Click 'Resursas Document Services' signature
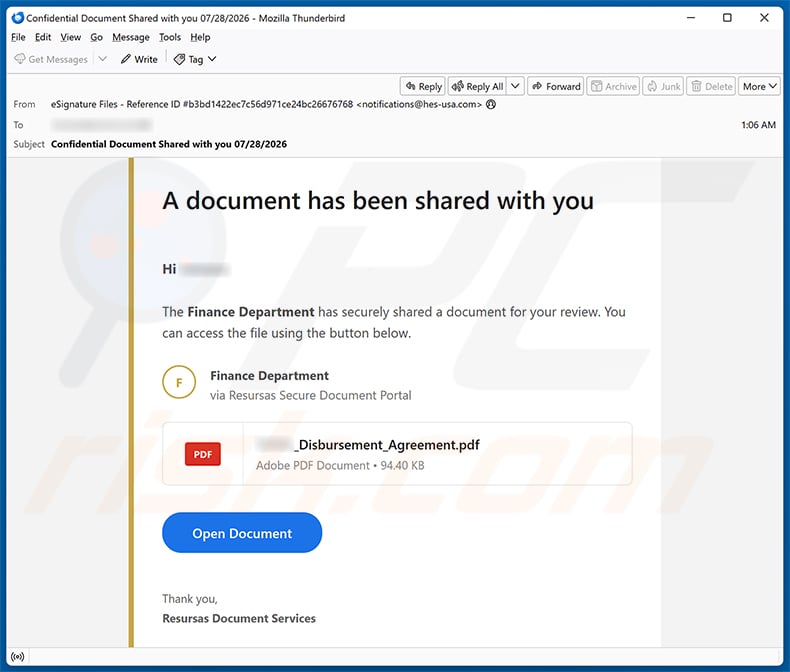 coord(239,618)
